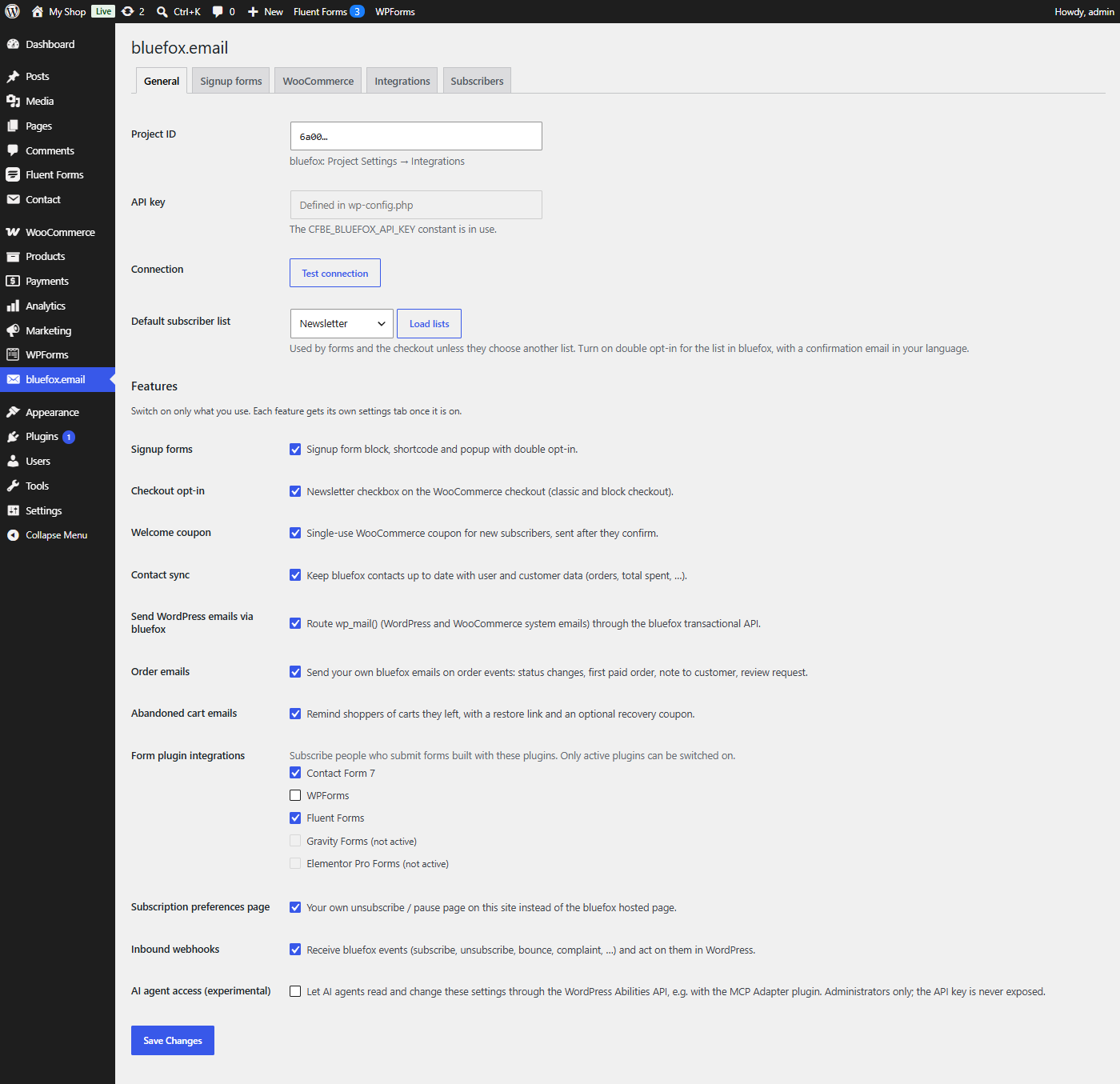Viewport: 1120px width, 1084px height.
Task: Open WPForms menu in admin bar
Action: [395, 12]
